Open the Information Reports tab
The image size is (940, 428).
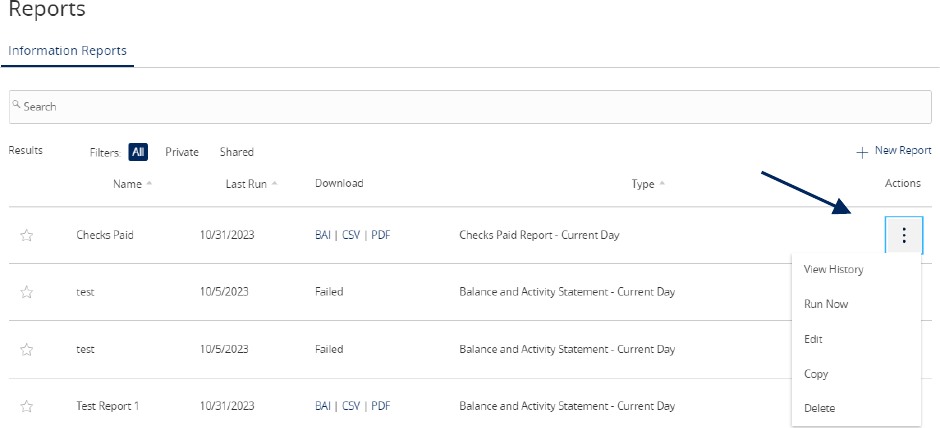click(x=67, y=50)
